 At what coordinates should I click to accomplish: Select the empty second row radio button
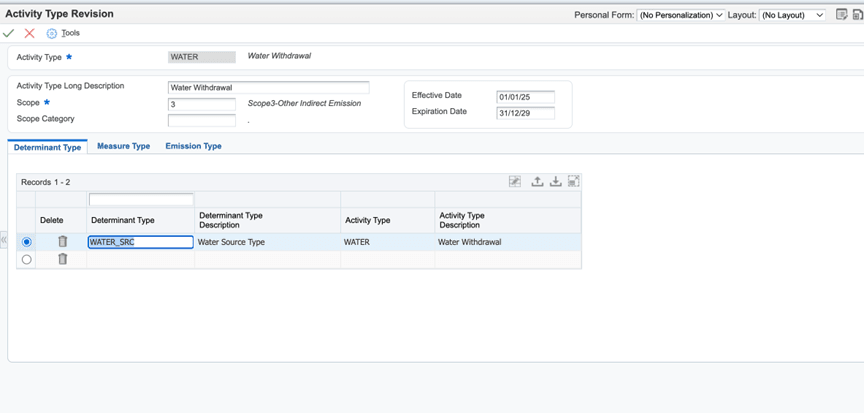26,259
